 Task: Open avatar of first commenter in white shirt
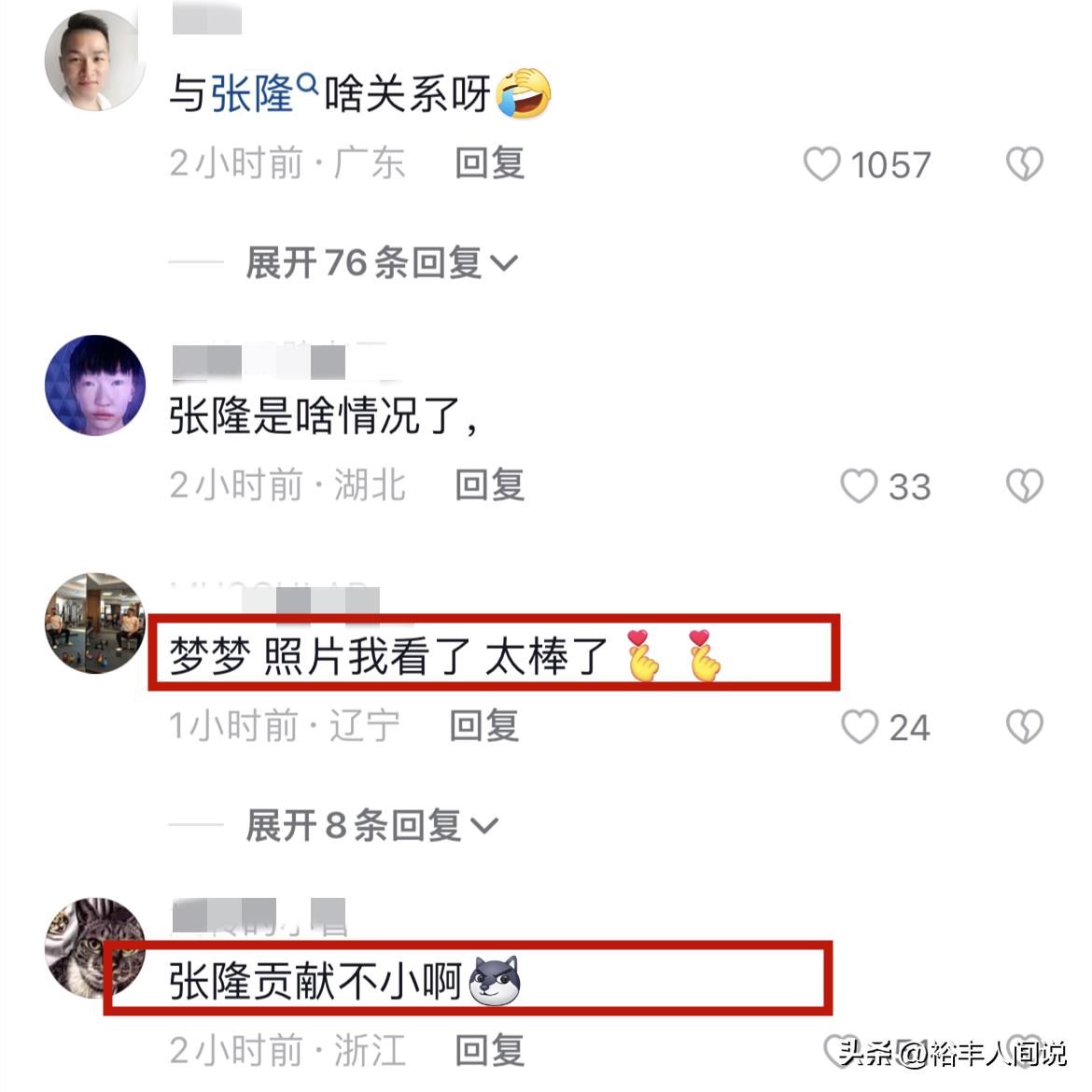[x=94, y=60]
